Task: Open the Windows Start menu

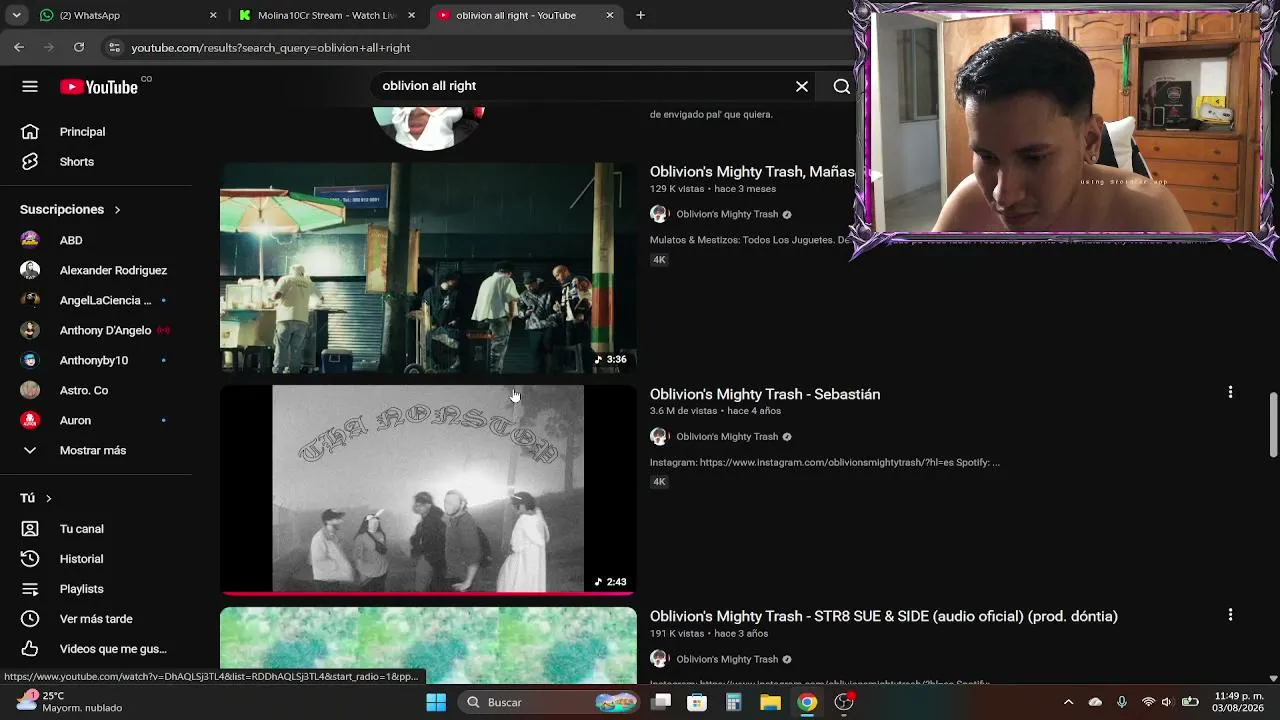Action: coord(436,702)
